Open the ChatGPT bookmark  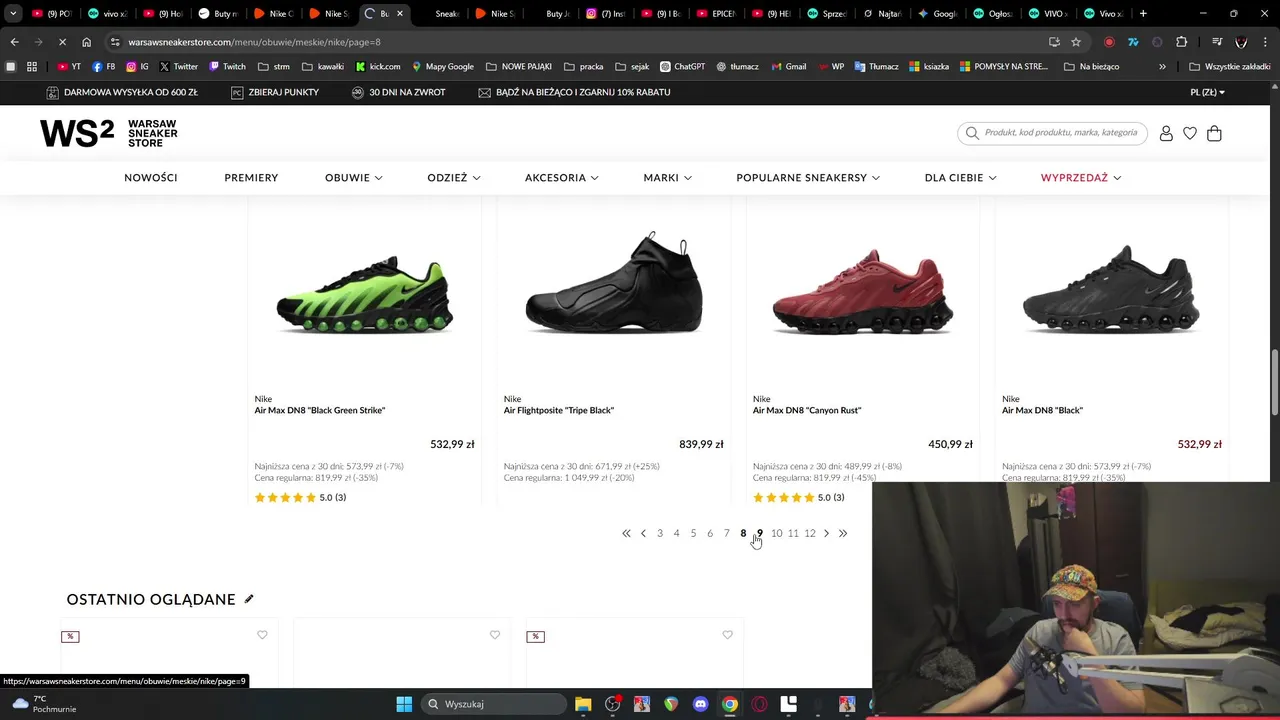pyautogui.click(x=681, y=67)
